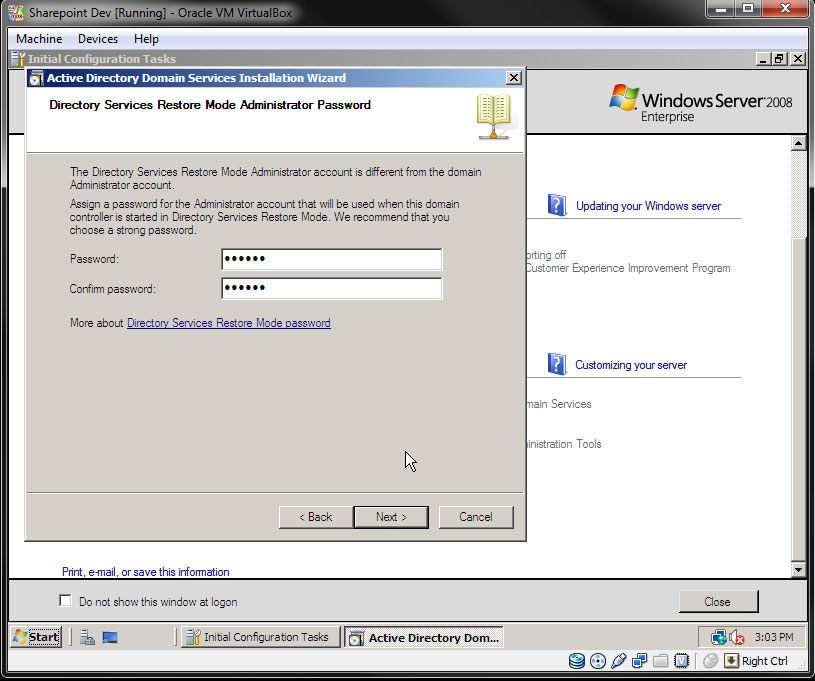Image resolution: width=815 pixels, height=681 pixels.
Task: Click Customer Experience Improvement Program text
Action: (x=628, y=268)
